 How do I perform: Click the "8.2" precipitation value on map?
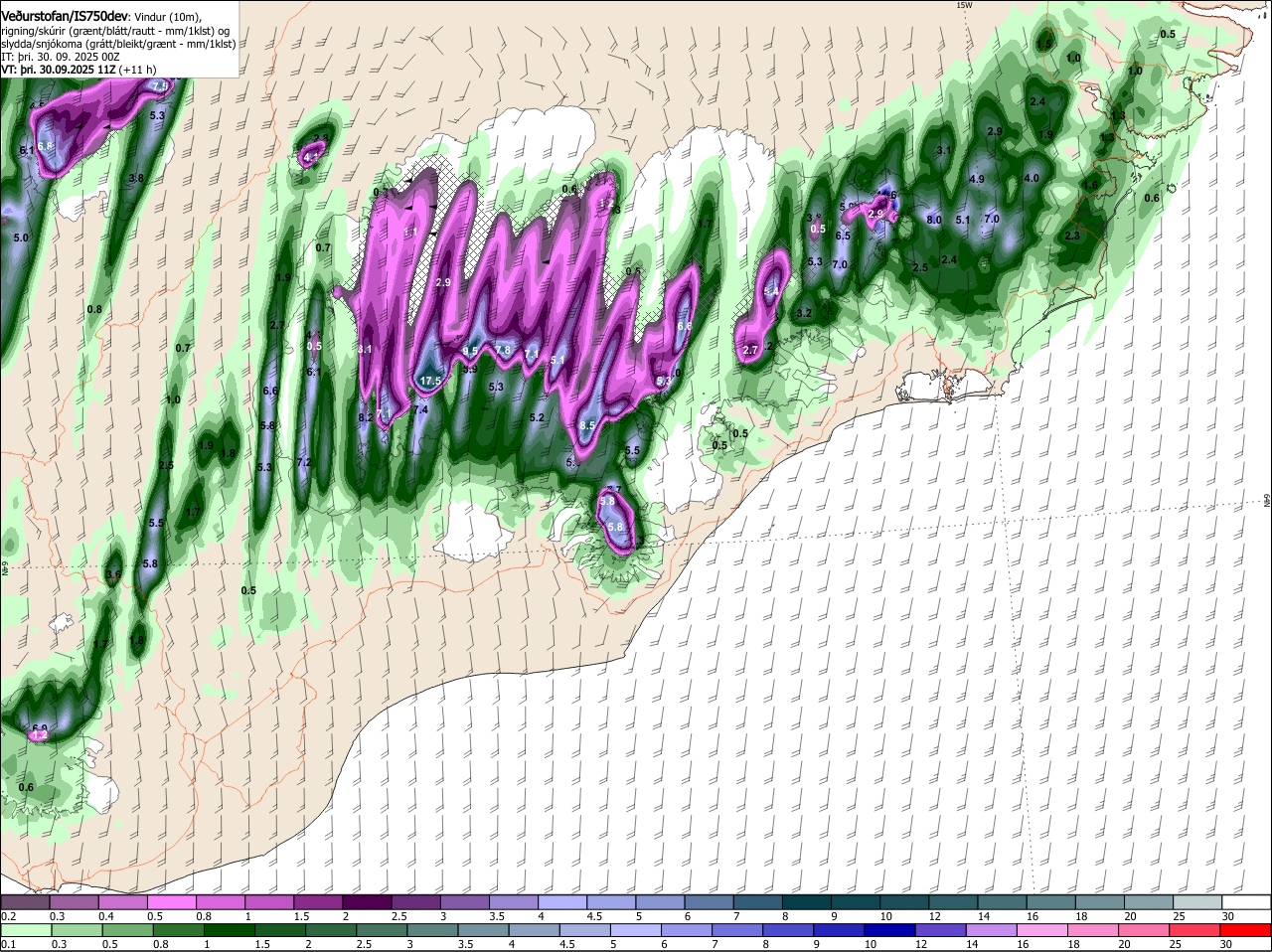(365, 417)
